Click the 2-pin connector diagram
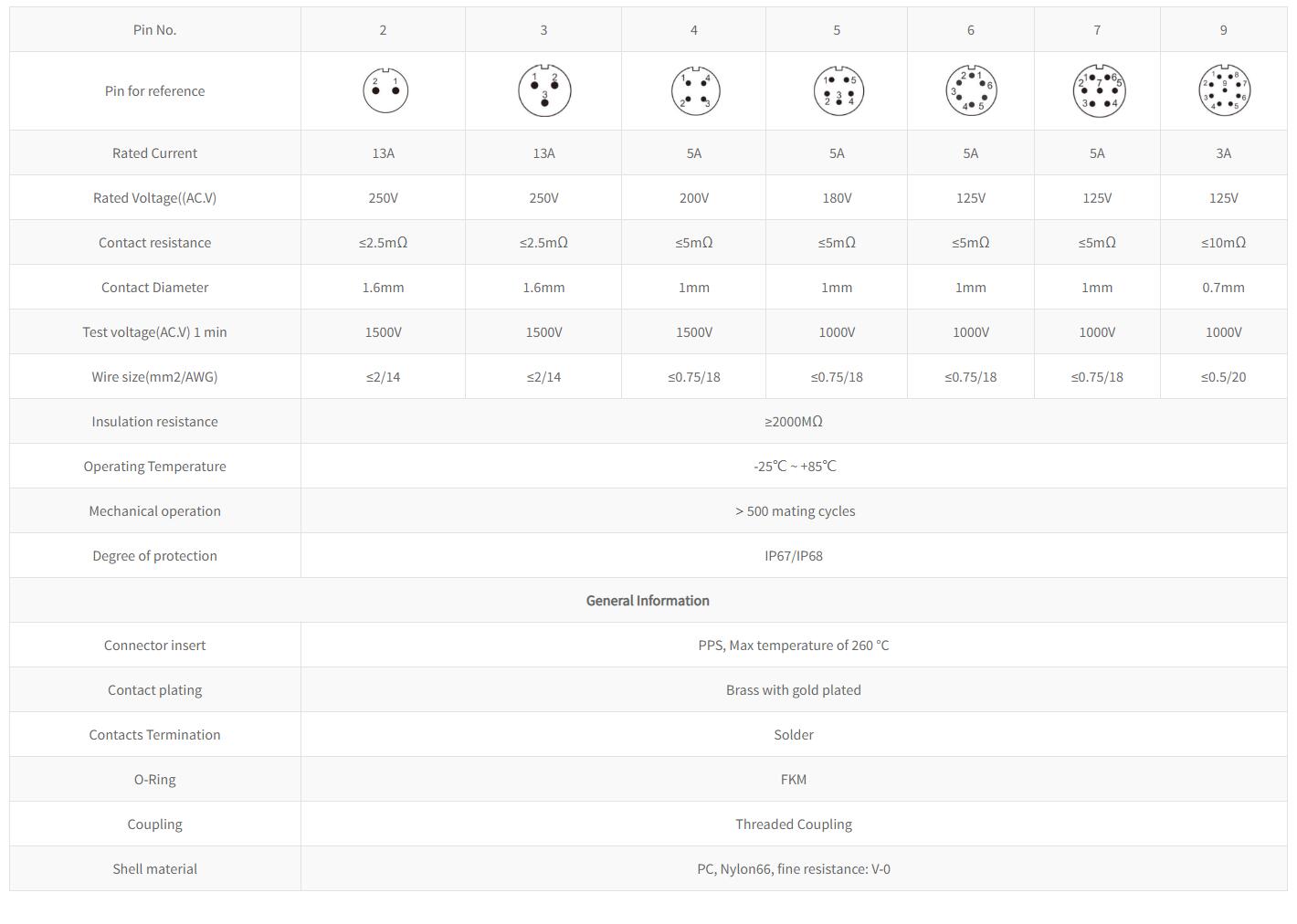Image resolution: width=1297 pixels, height=924 pixels. coord(385,90)
